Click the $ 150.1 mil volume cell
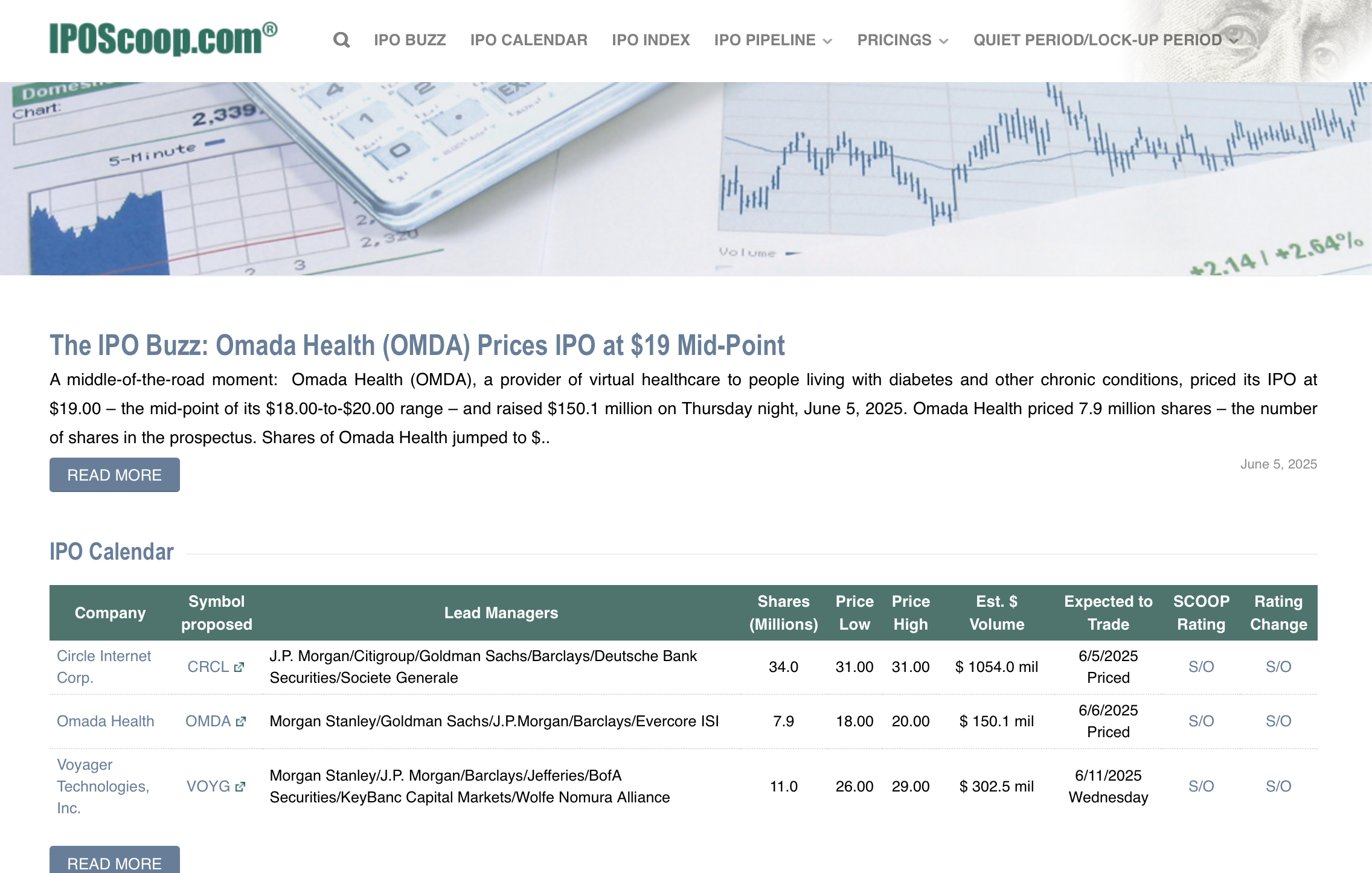 coord(997,721)
